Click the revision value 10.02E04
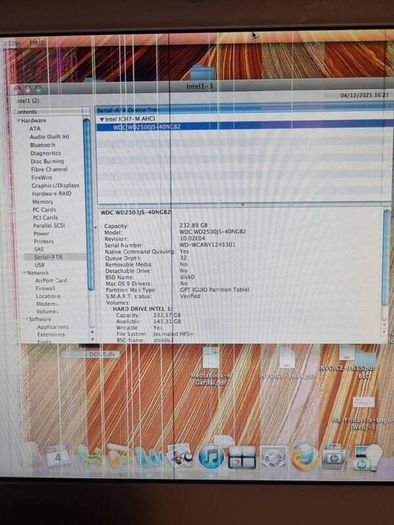The height and width of the screenshot is (525, 394). point(192,238)
